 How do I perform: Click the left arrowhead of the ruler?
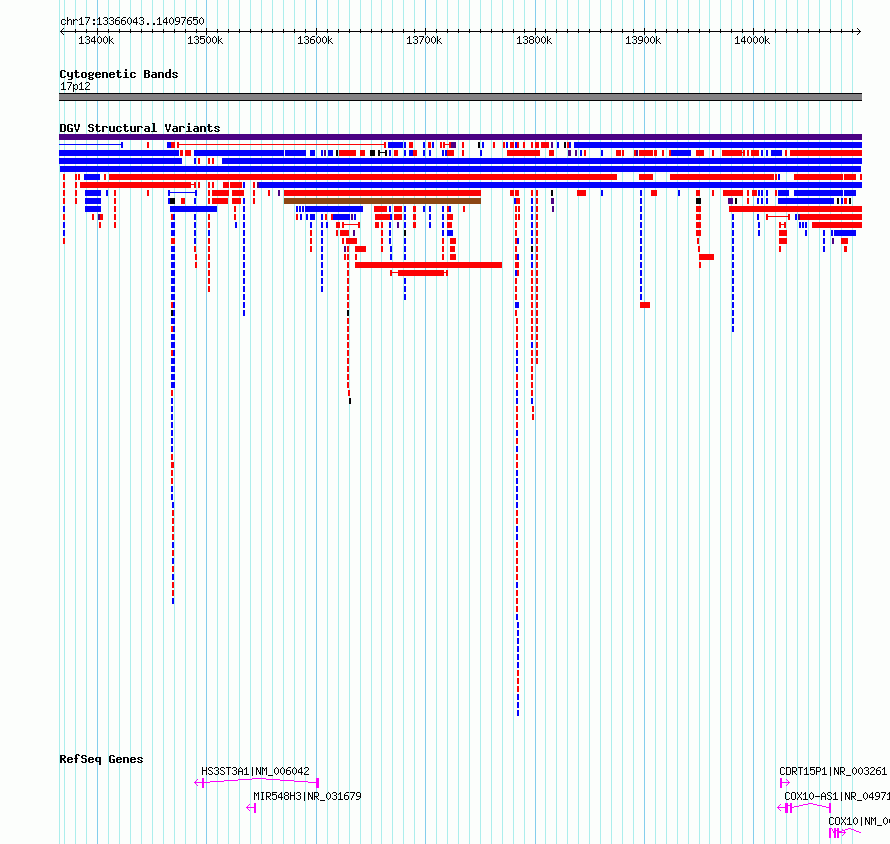pyautogui.click(x=62, y=31)
